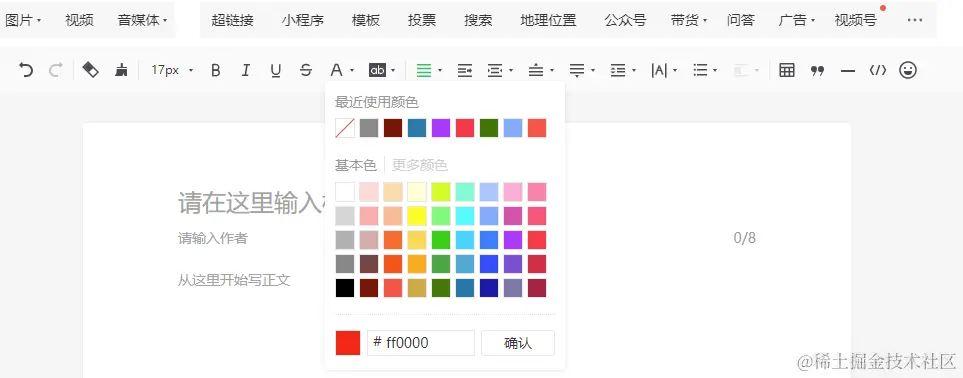Expand the both-sides indent dropdown arrow

[x=511, y=71]
